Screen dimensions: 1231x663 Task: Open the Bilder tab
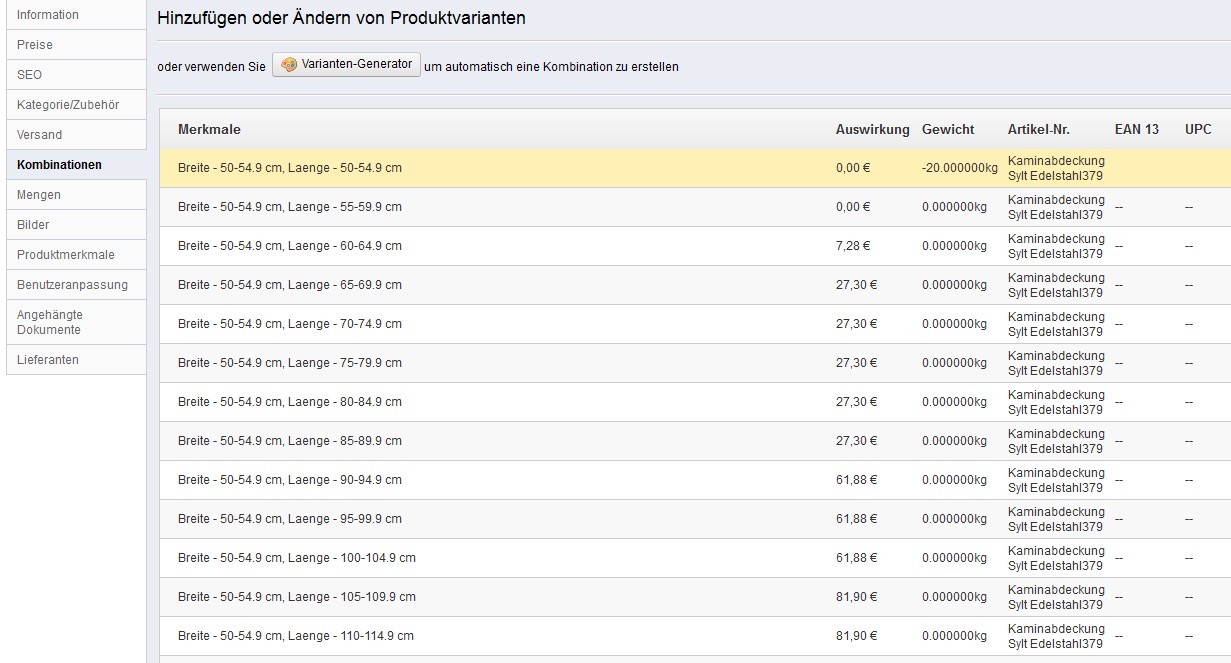tap(33, 225)
